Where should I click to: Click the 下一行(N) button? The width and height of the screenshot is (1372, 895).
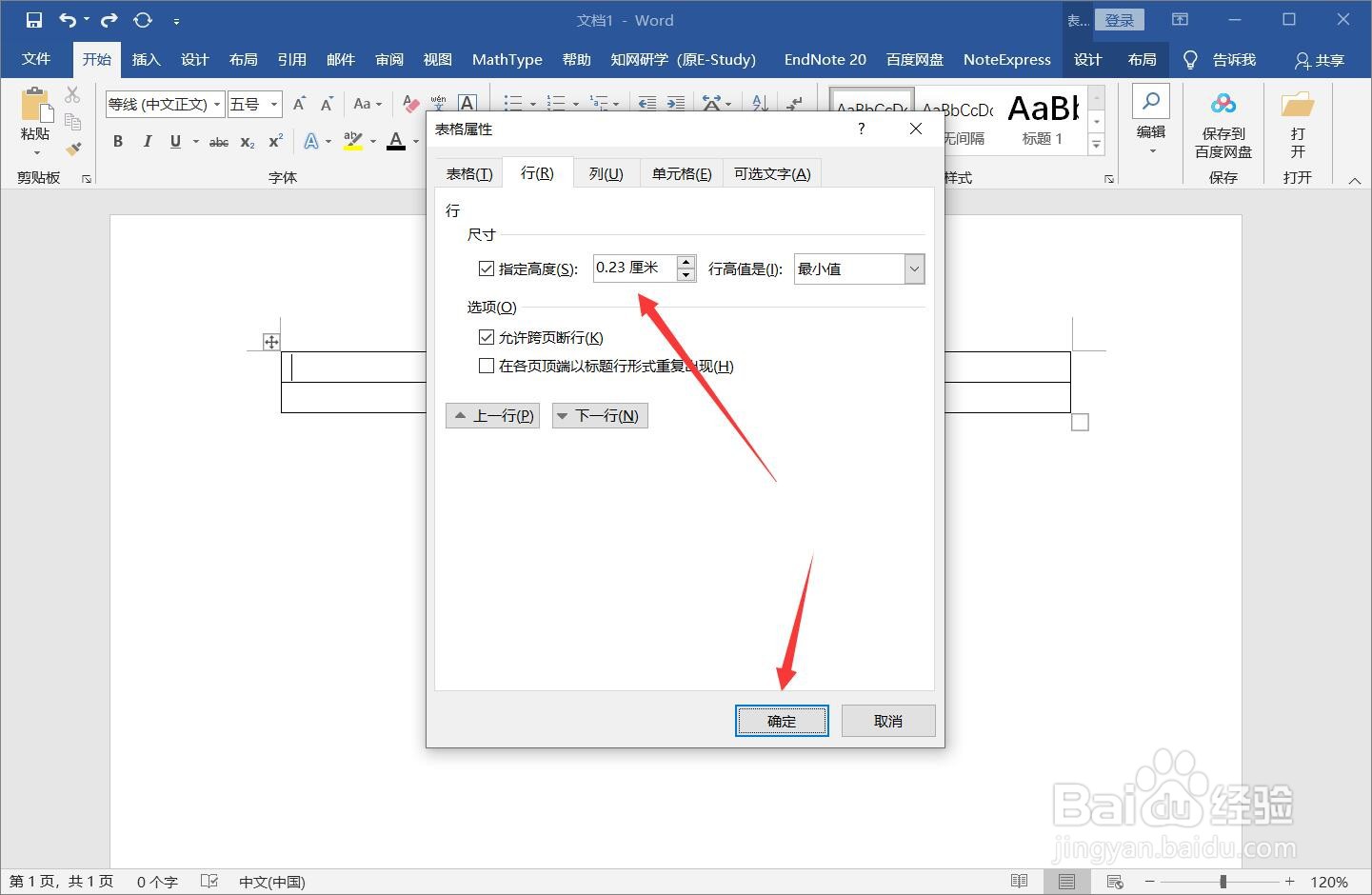[x=599, y=415]
